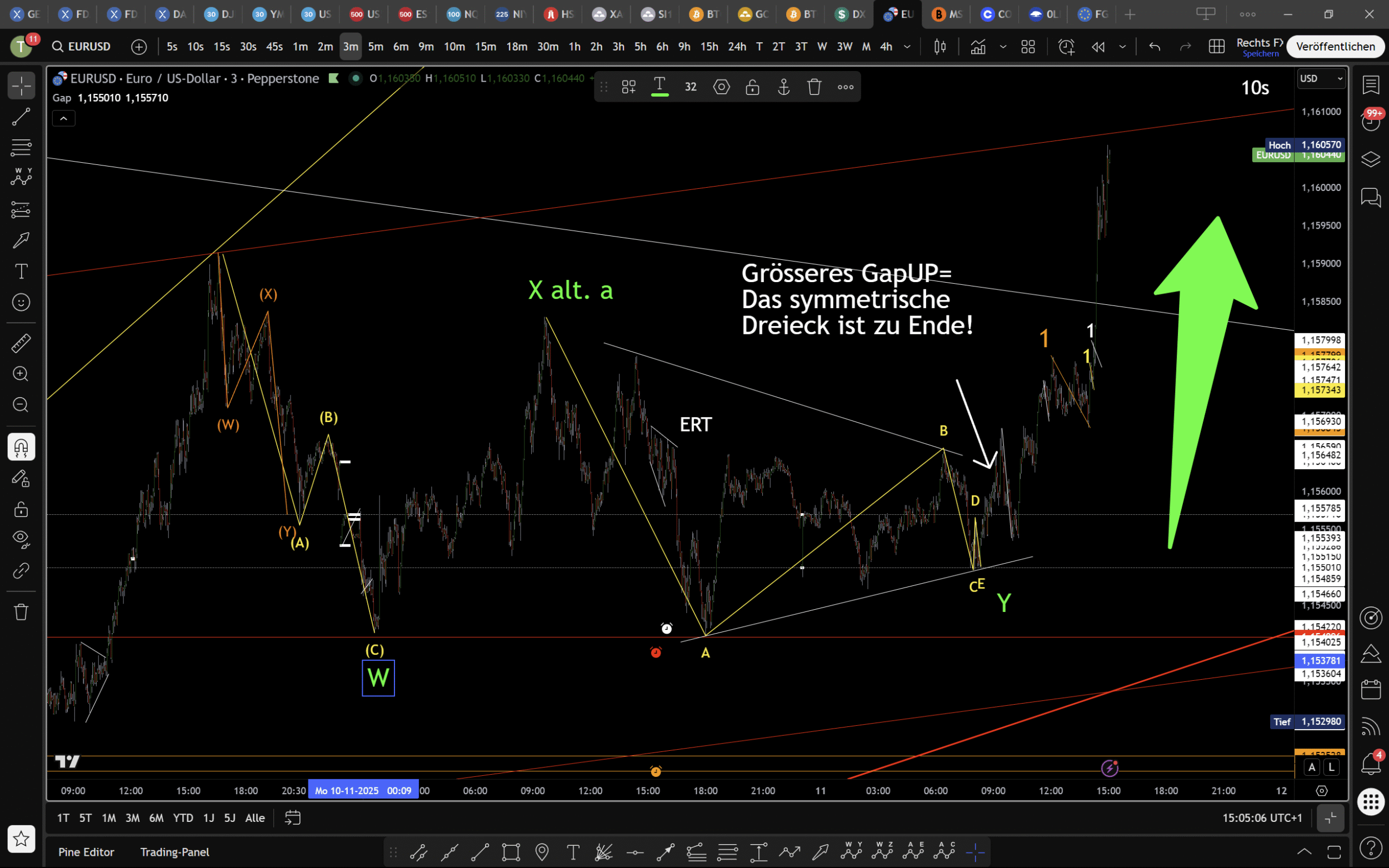Viewport: 1389px width, 868px height.
Task: Select the ruler measure tool
Action: pos(21,343)
